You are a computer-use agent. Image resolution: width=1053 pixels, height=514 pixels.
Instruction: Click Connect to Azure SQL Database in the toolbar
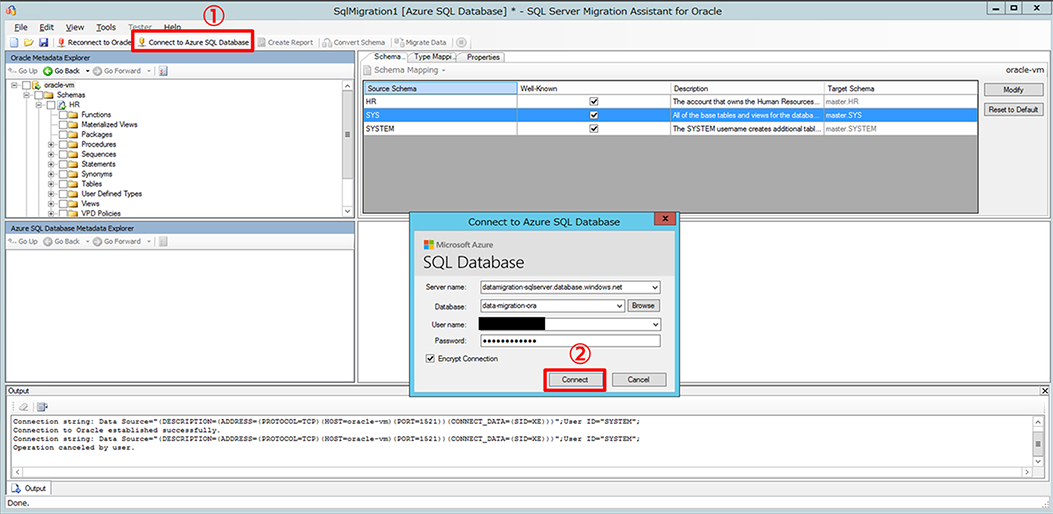pos(193,42)
